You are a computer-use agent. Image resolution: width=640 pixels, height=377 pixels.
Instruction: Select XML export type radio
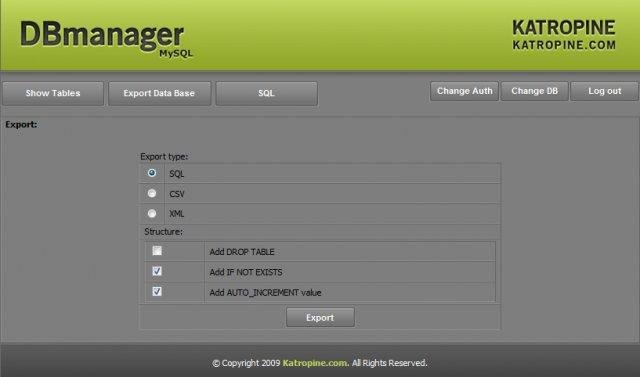[152, 213]
